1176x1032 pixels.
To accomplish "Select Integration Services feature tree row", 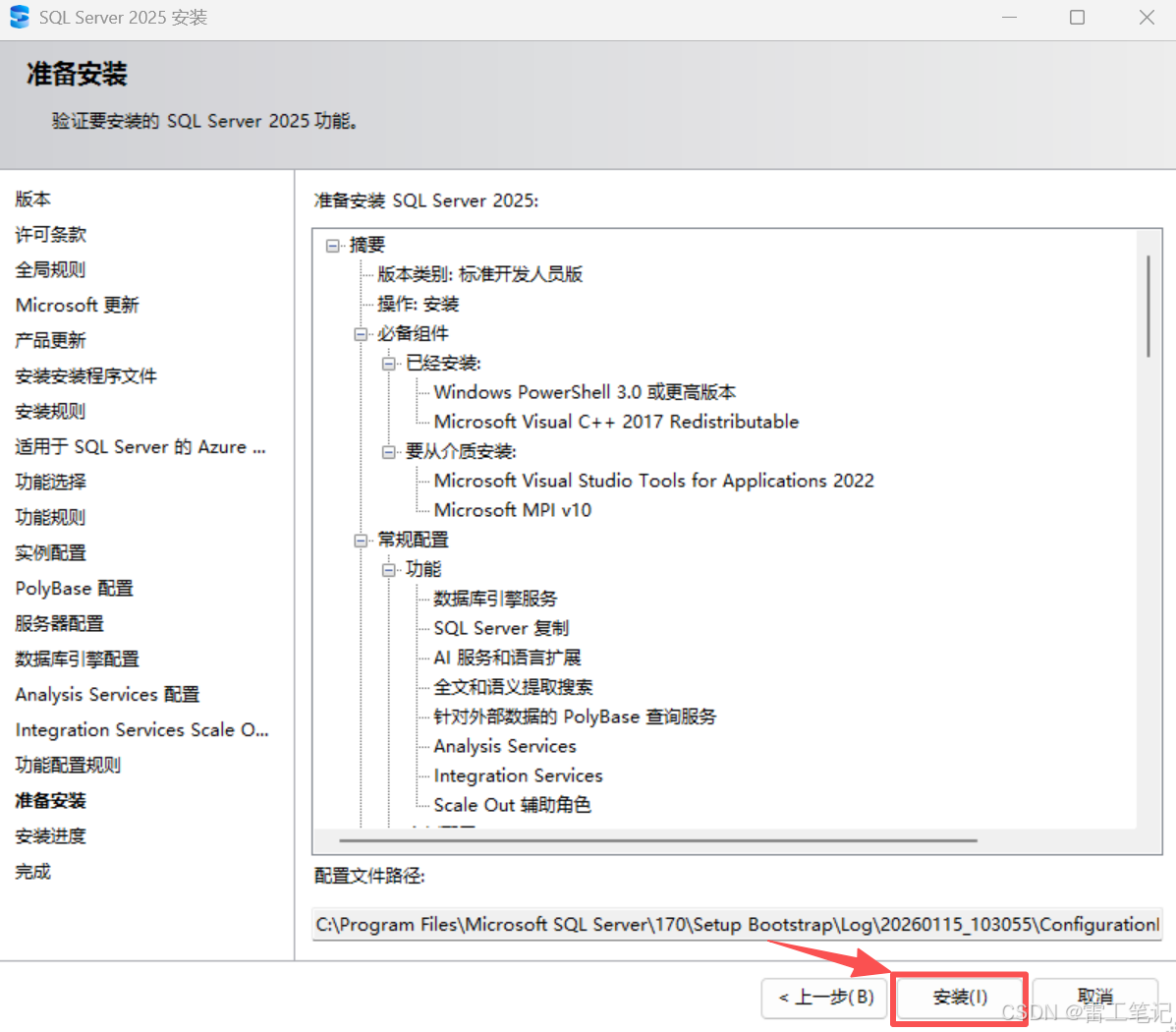I will (519, 775).
